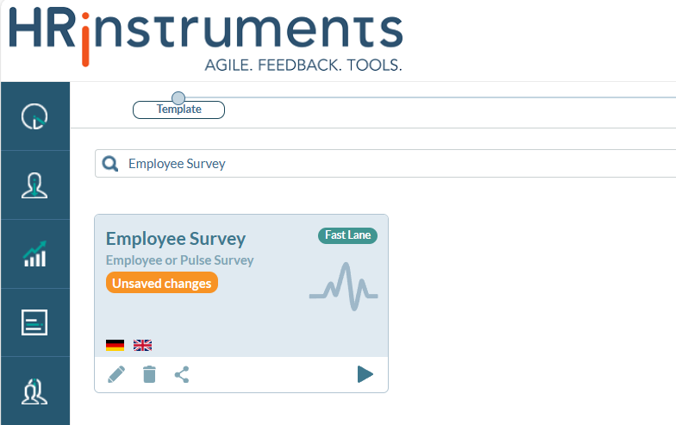Select the German flag language

click(x=115, y=345)
